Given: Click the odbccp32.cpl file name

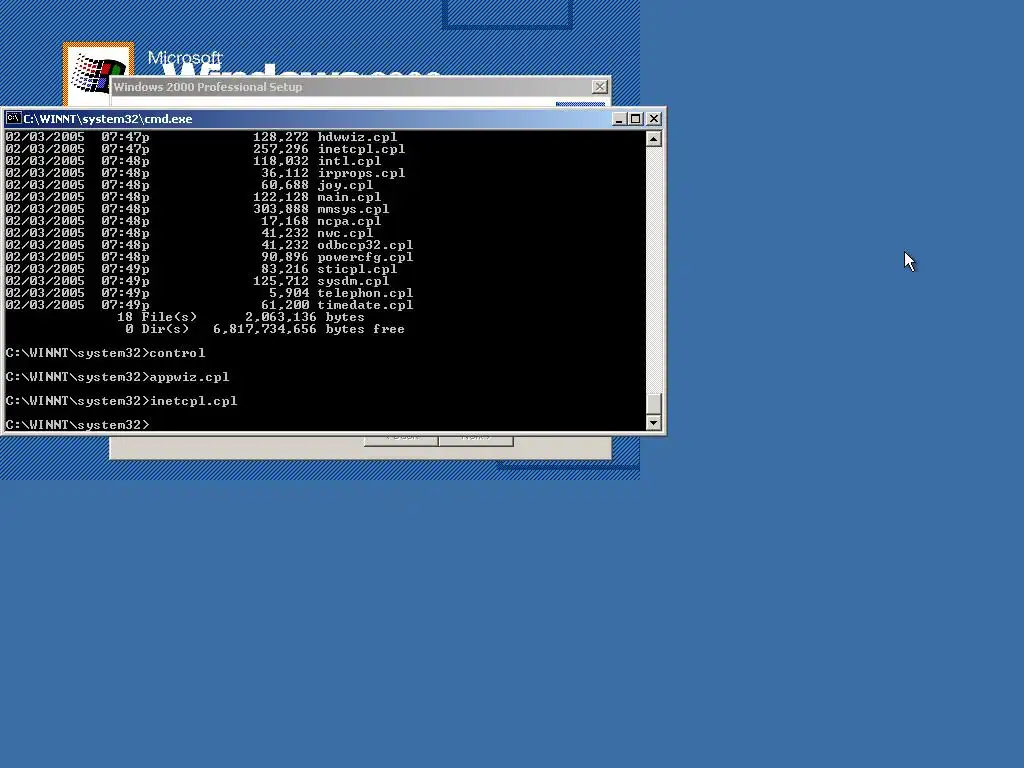Looking at the screenshot, I should coord(365,245).
